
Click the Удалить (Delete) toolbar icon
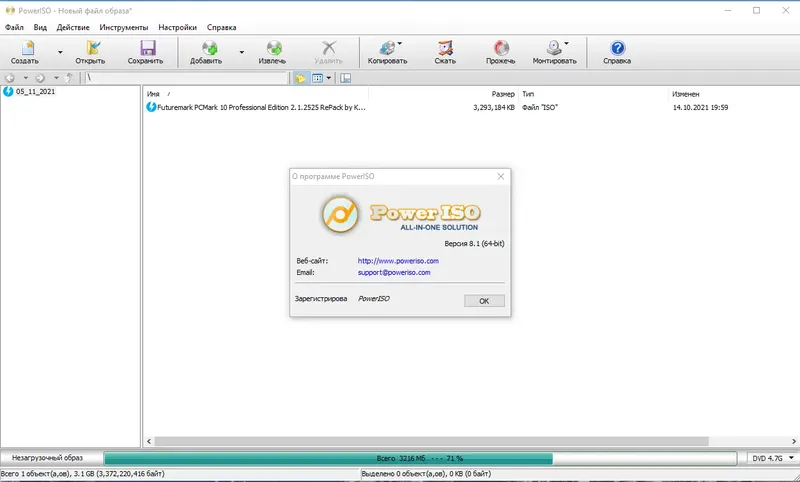point(329,52)
